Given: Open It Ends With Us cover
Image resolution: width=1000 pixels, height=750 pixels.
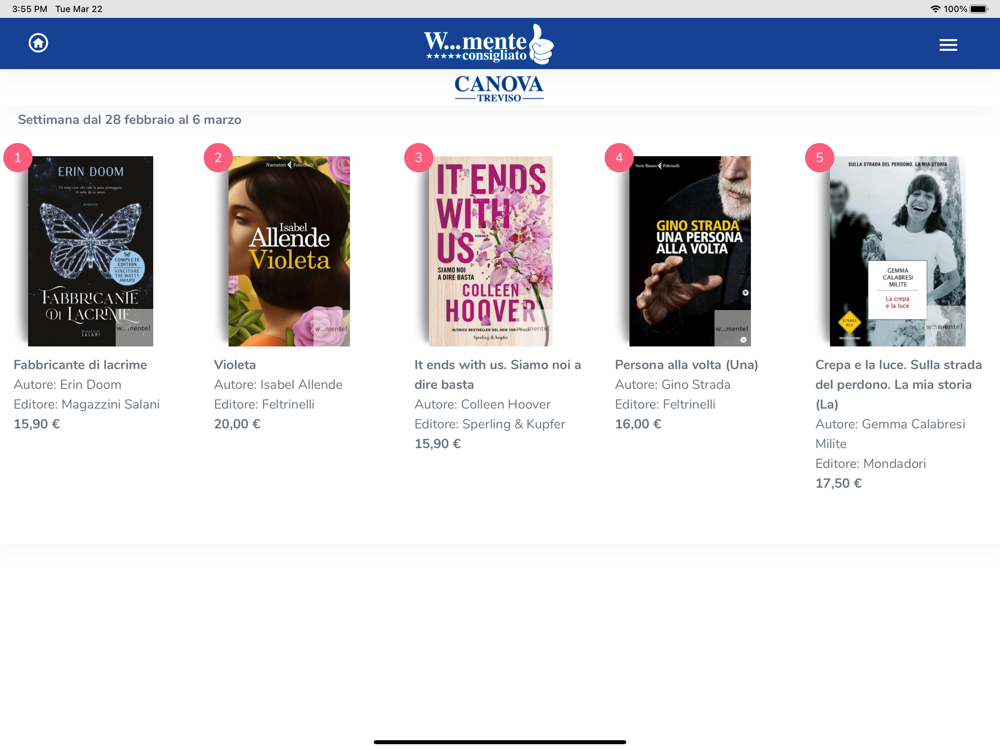Looking at the screenshot, I should click(490, 251).
